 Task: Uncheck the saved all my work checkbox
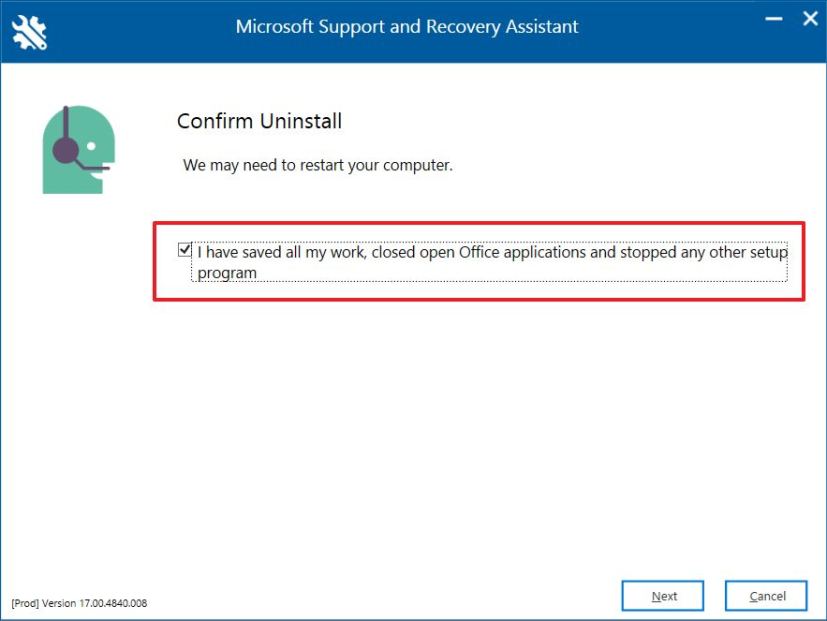[x=184, y=249]
